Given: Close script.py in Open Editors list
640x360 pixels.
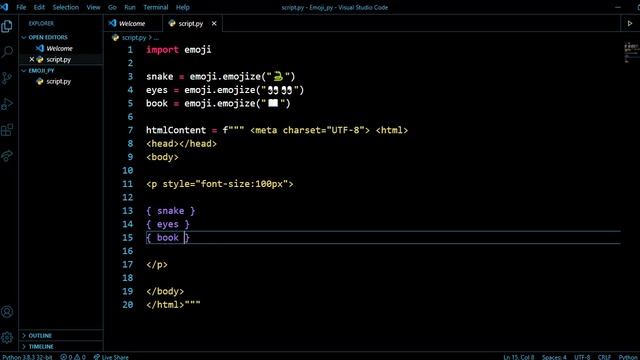Looking at the screenshot, I should [x=31, y=59].
